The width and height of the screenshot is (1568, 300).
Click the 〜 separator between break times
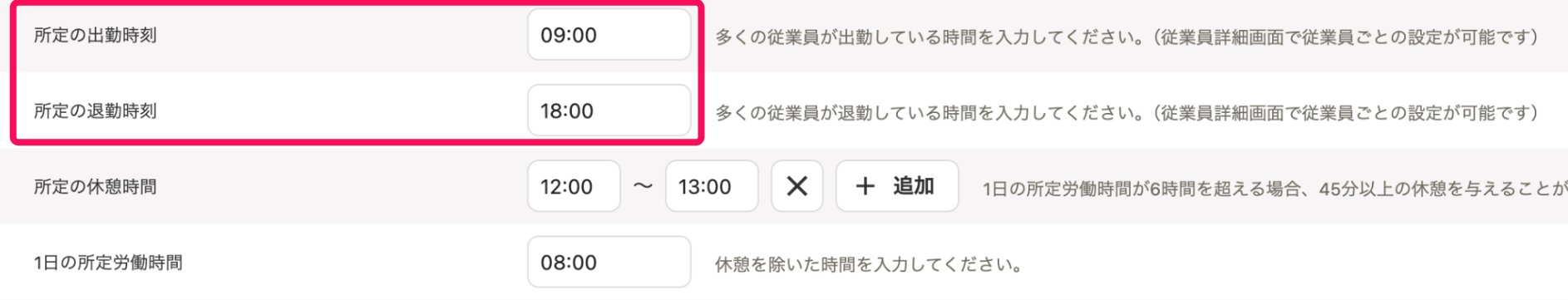point(643,186)
